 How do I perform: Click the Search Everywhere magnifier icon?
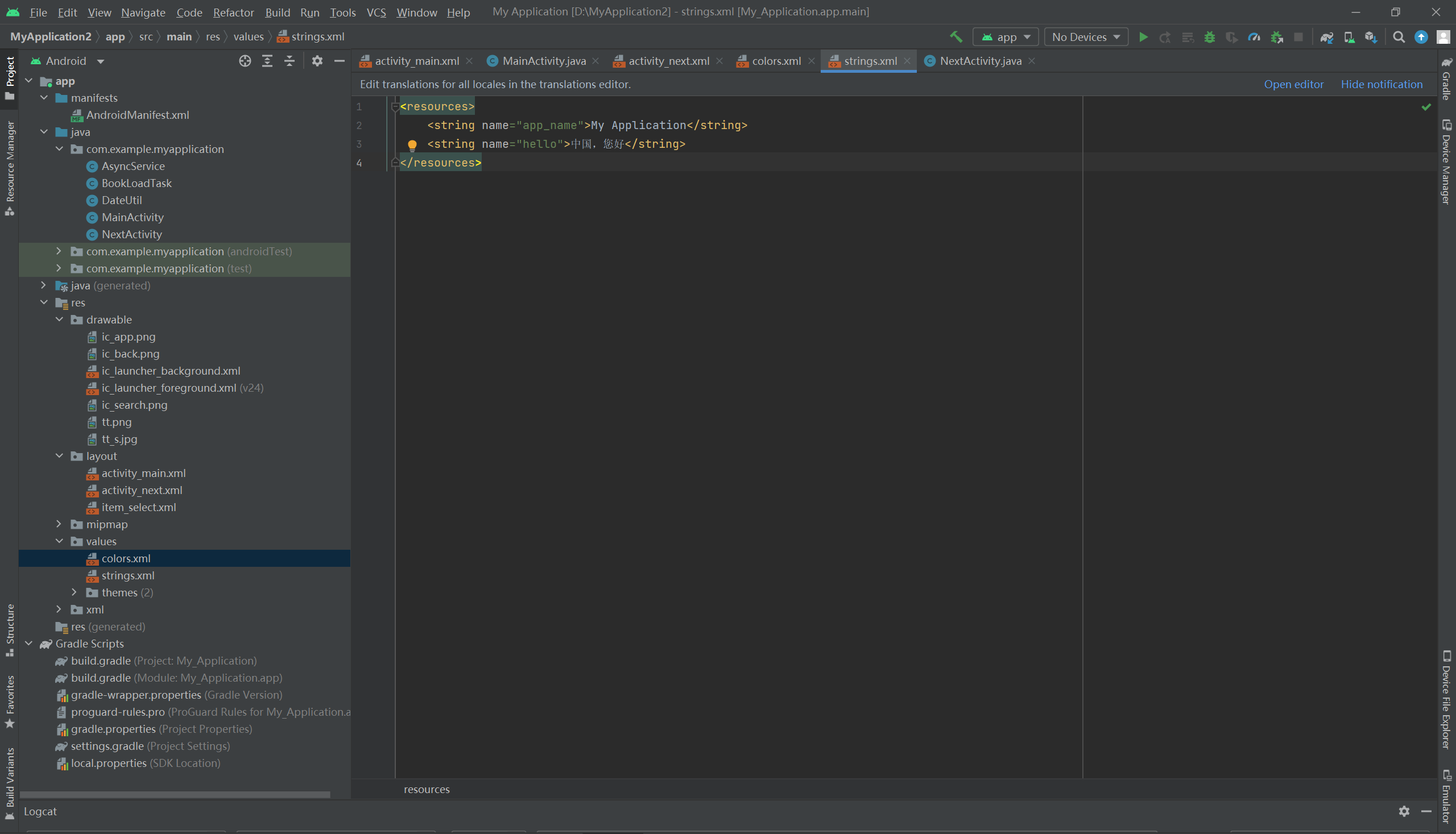[1399, 37]
